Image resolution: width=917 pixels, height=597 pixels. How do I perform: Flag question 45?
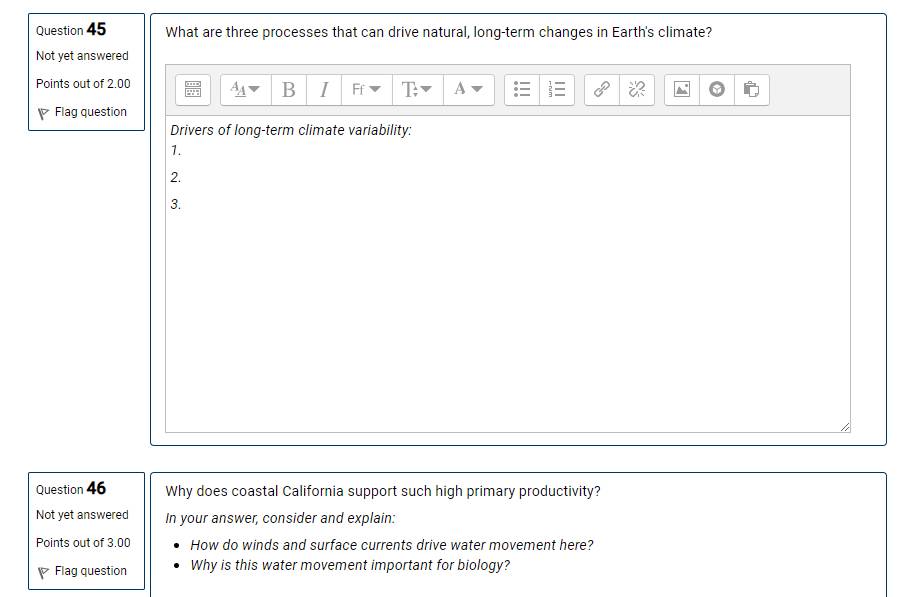[82, 112]
